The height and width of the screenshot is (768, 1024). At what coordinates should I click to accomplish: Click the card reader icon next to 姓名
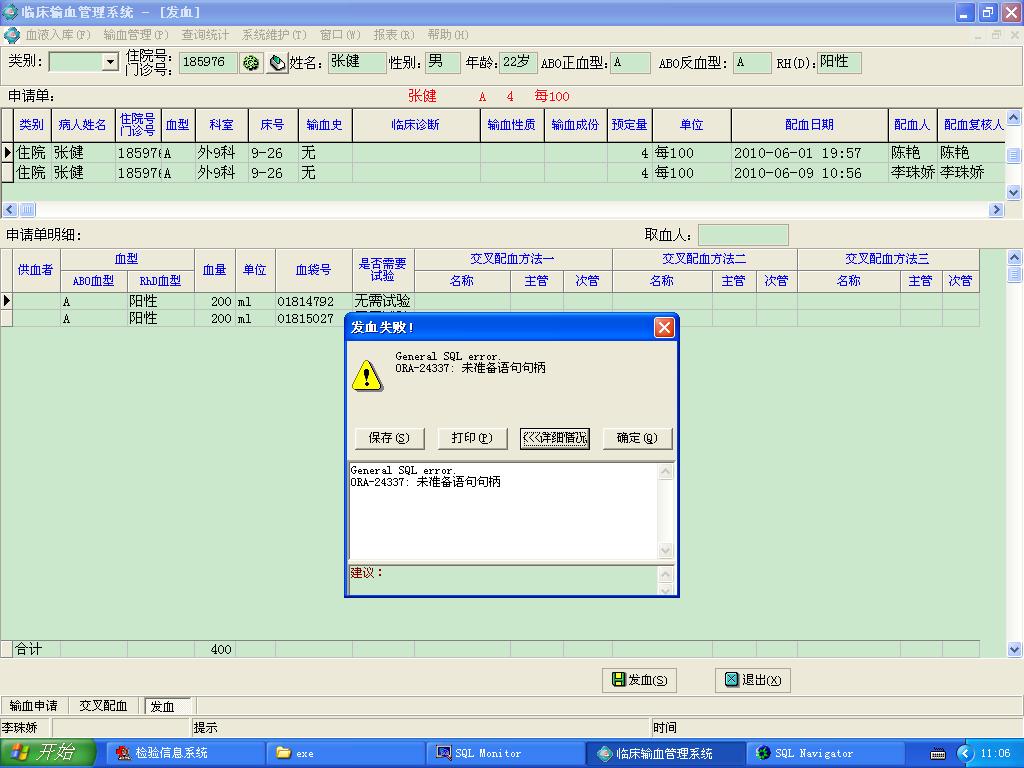point(277,63)
